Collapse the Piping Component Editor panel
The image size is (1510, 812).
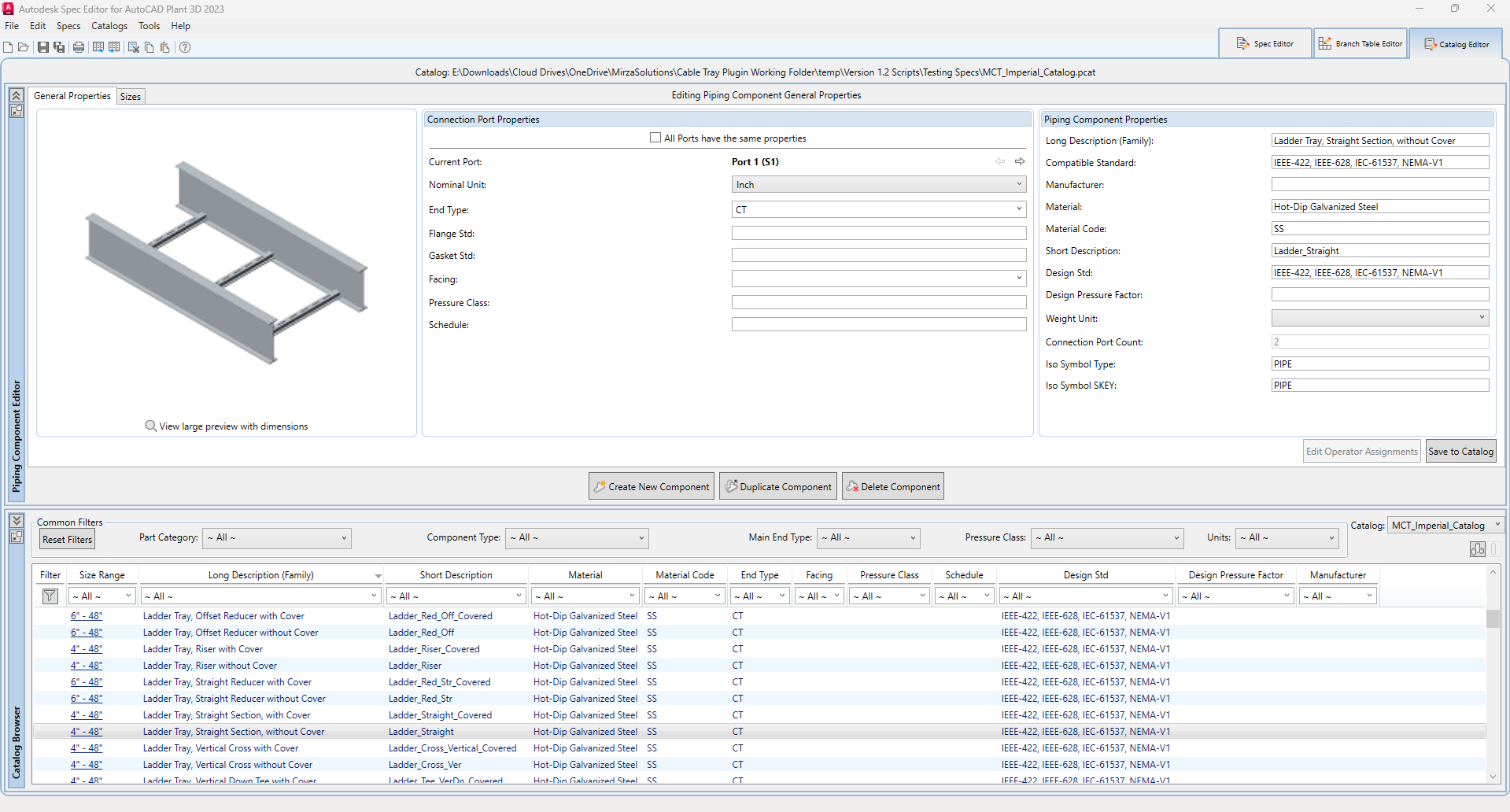[x=16, y=95]
